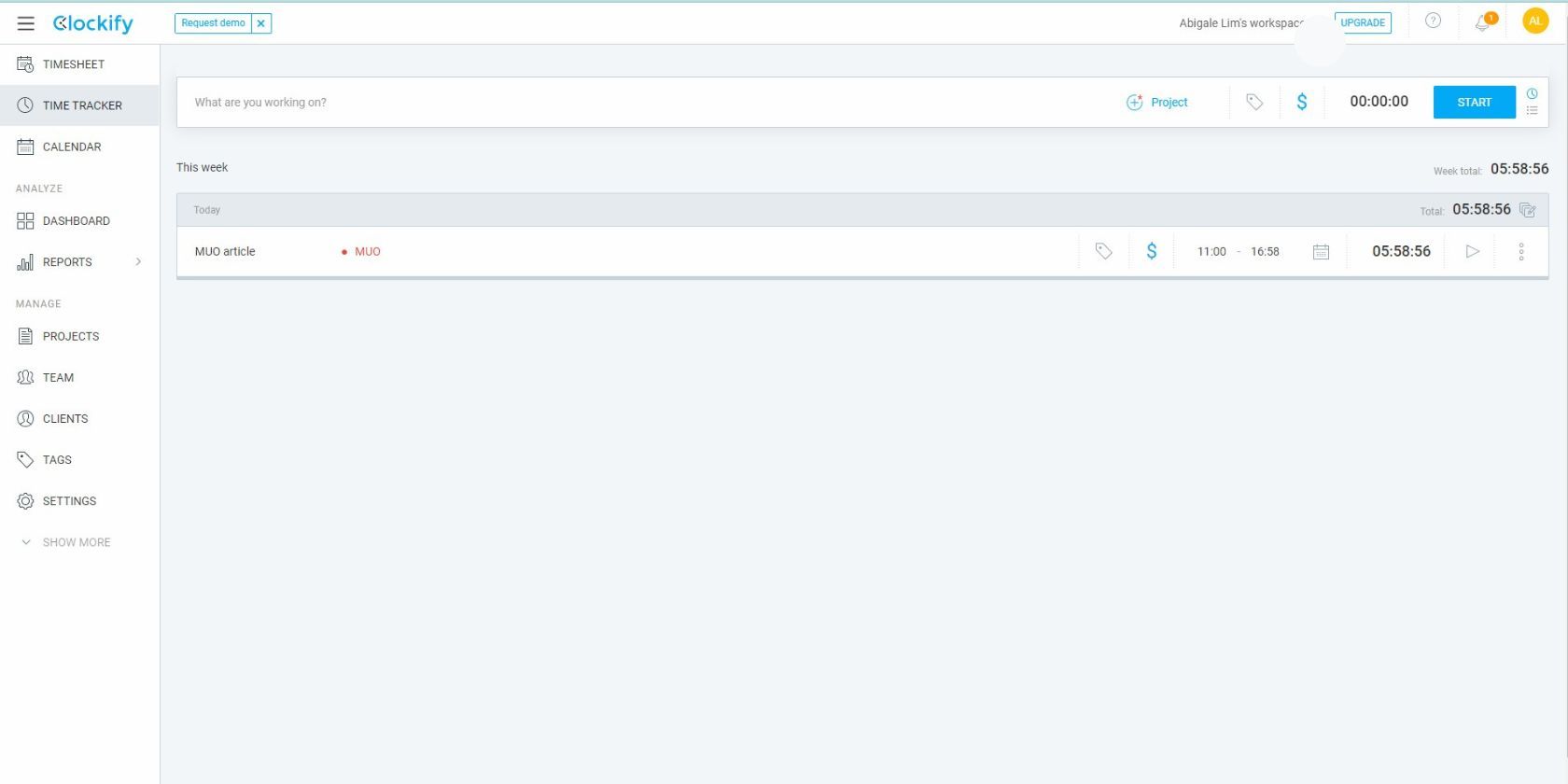
Task: Click the UPGRADE button
Action: [1363, 22]
